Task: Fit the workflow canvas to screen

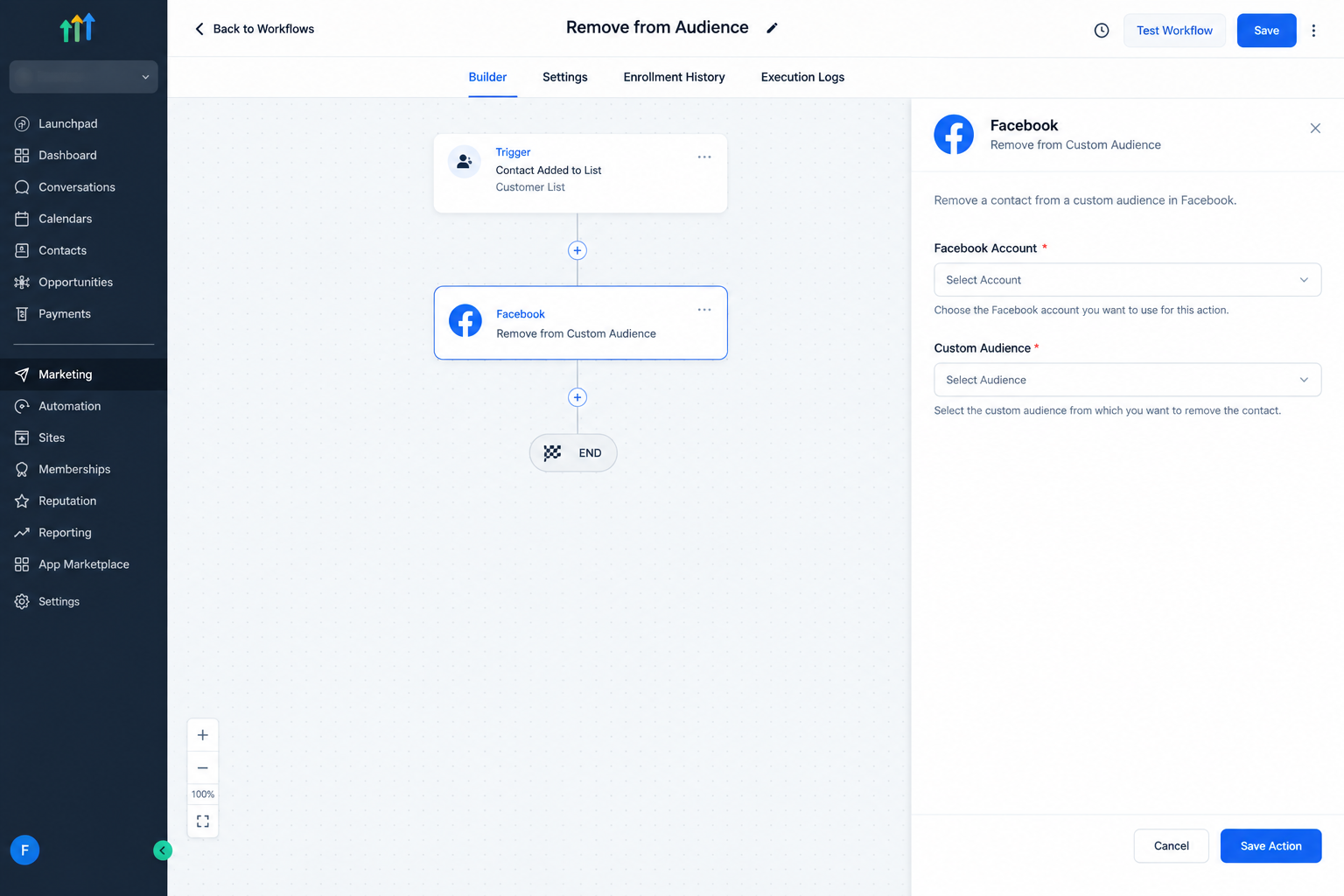Action: click(203, 821)
